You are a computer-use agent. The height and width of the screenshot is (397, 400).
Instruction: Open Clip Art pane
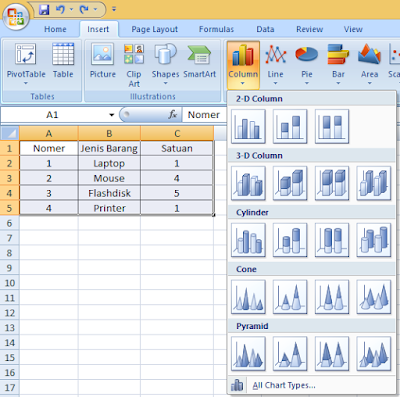point(134,65)
